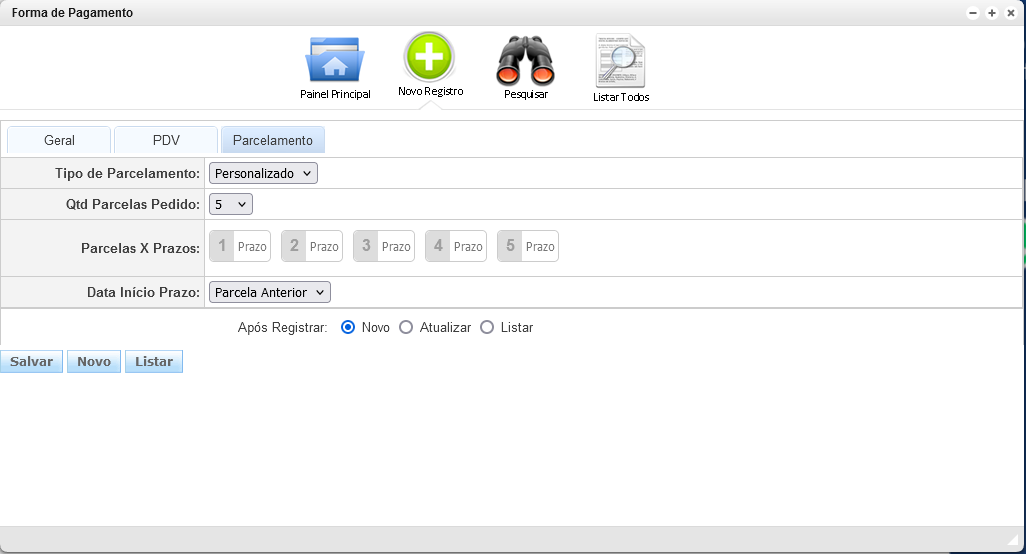
Task: Click the Prazo field for parcela 5
Action: [x=540, y=246]
